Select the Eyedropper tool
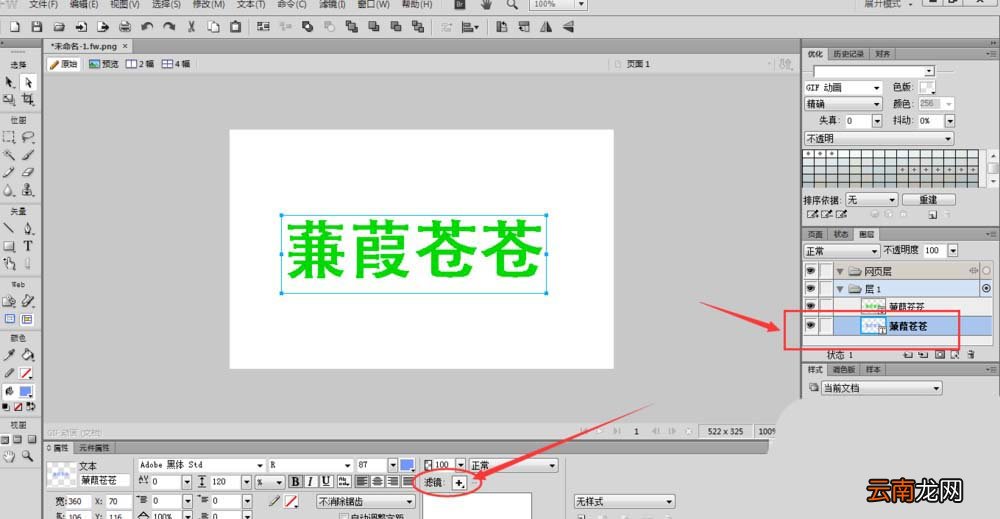The image size is (1000, 519). coord(10,355)
